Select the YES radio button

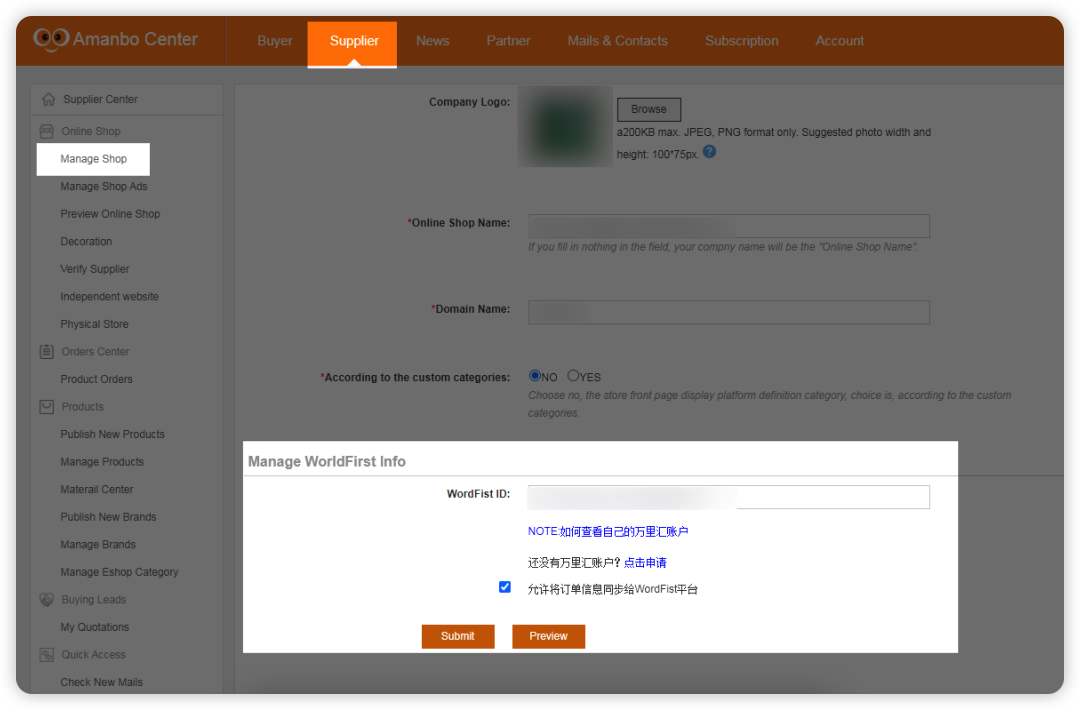[x=573, y=376]
